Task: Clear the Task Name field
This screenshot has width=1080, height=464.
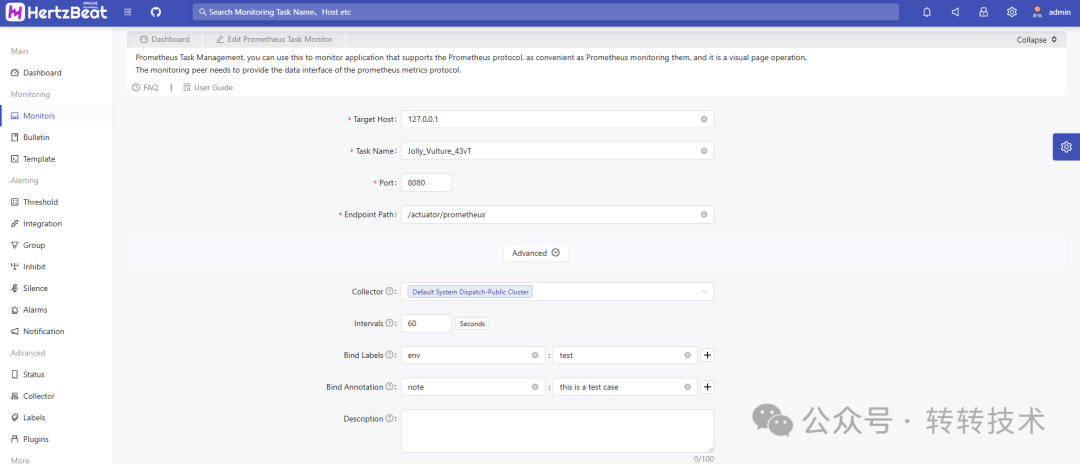Action: pyautogui.click(x=704, y=151)
